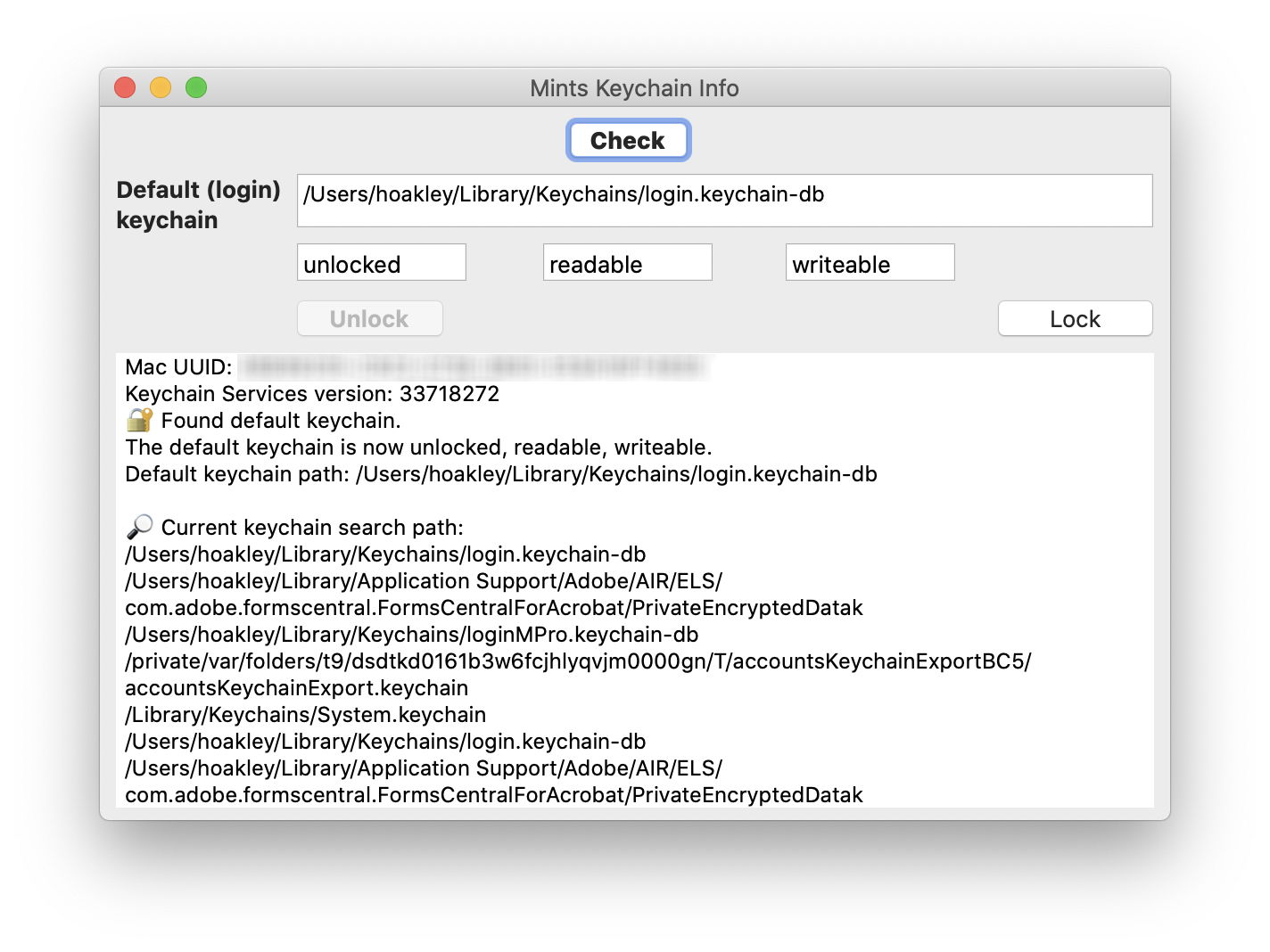Zoom the window with green button
This screenshot has height=952, width=1270.
click(x=196, y=87)
